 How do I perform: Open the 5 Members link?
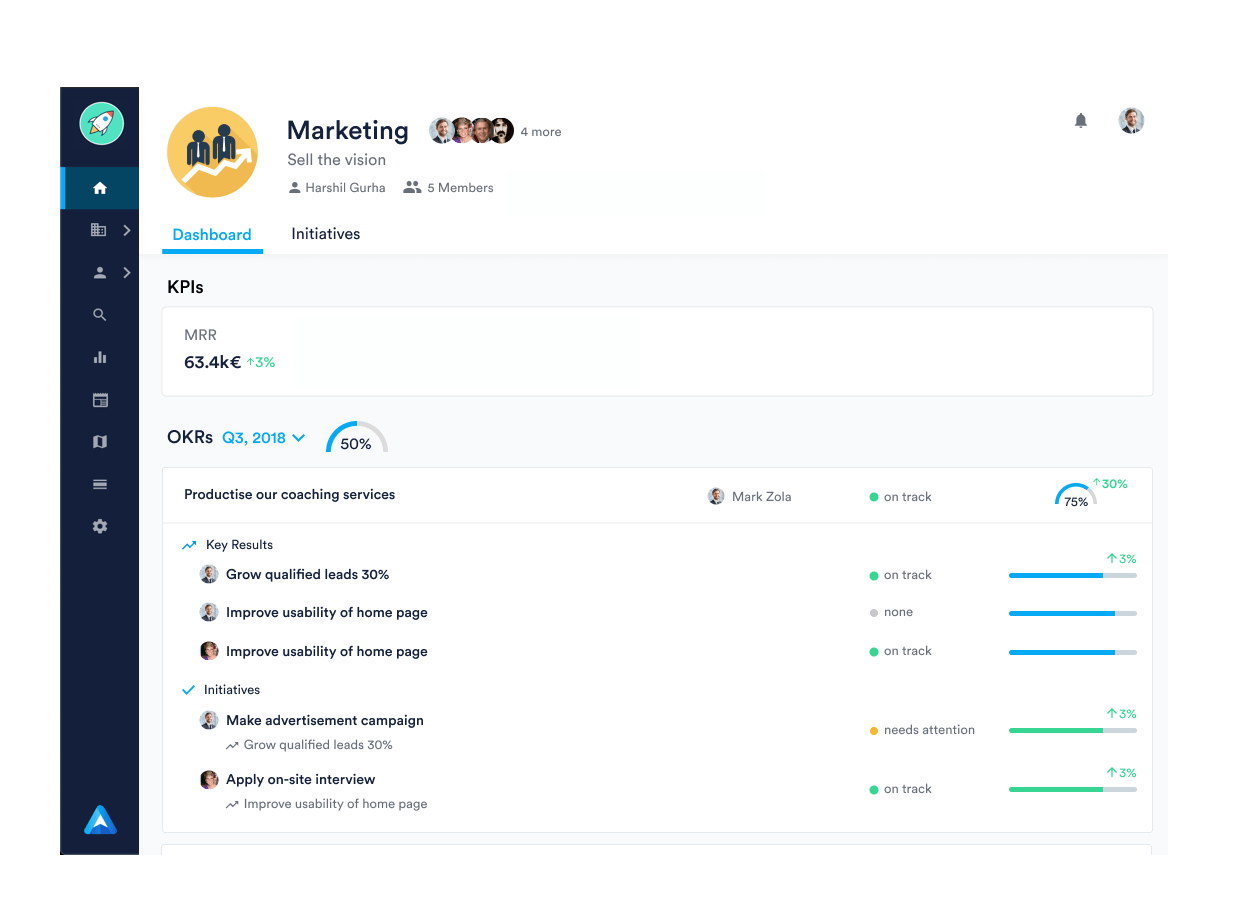pyautogui.click(x=460, y=188)
